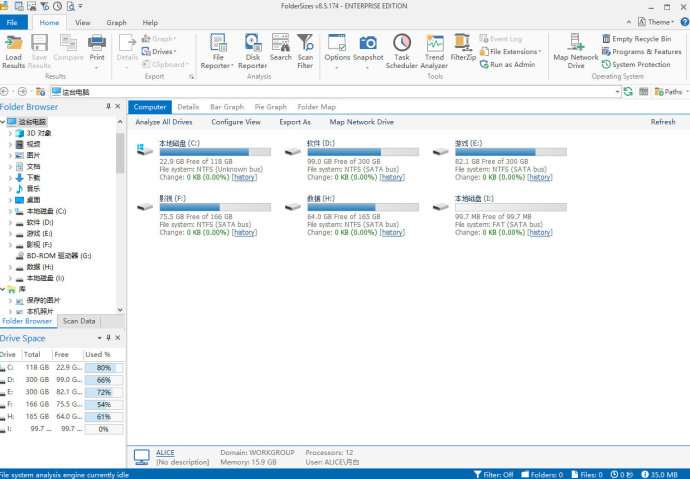Click Empty Recycle Bin
The height and width of the screenshot is (479, 690).
[635, 39]
